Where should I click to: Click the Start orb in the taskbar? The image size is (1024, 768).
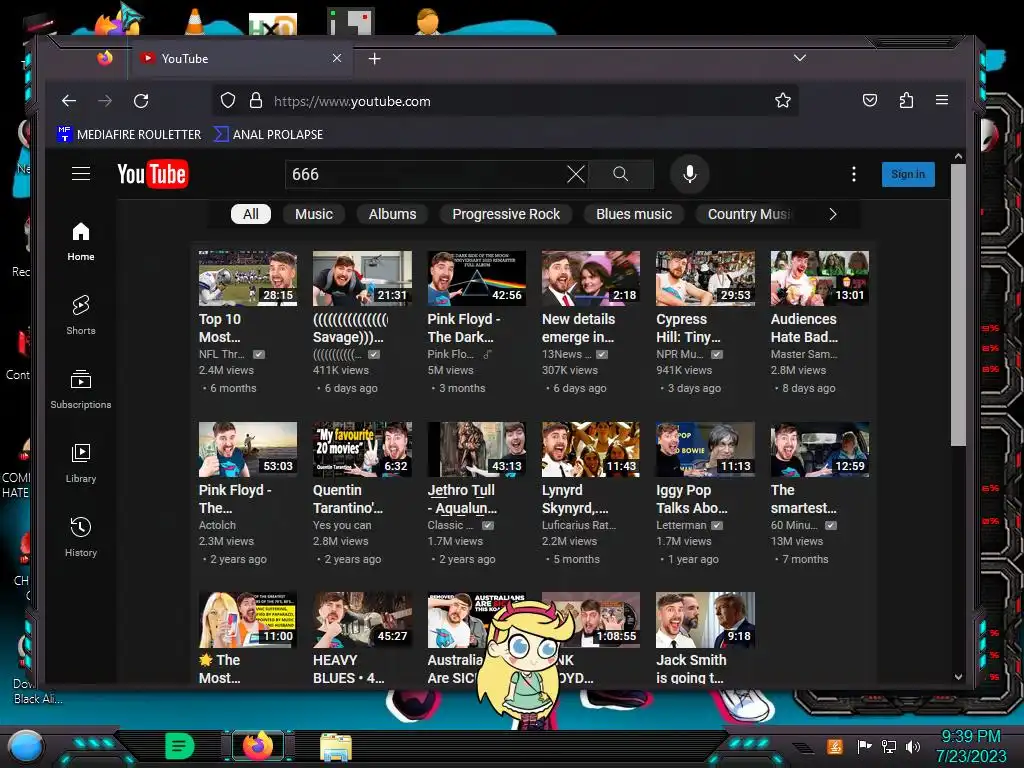[26, 746]
